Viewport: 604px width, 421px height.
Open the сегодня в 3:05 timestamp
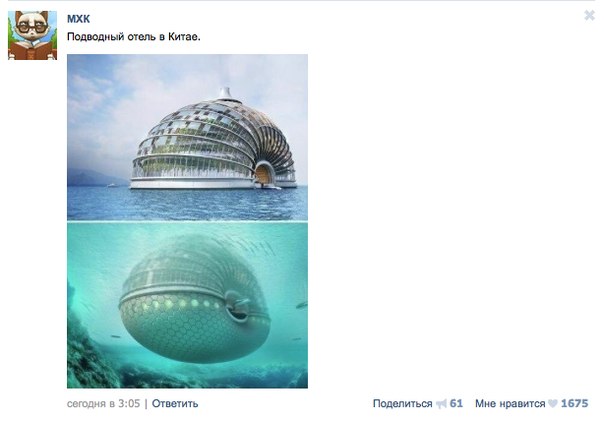click(x=103, y=404)
